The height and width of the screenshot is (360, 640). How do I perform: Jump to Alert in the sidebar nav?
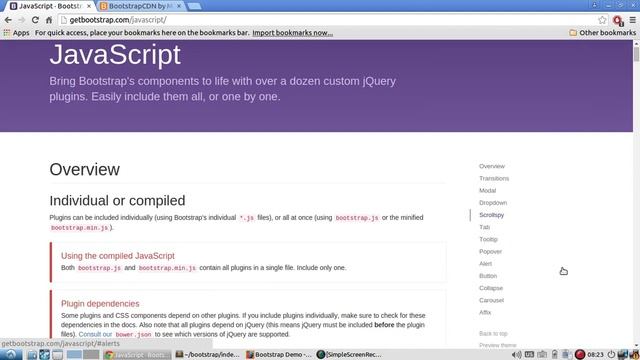(485, 264)
